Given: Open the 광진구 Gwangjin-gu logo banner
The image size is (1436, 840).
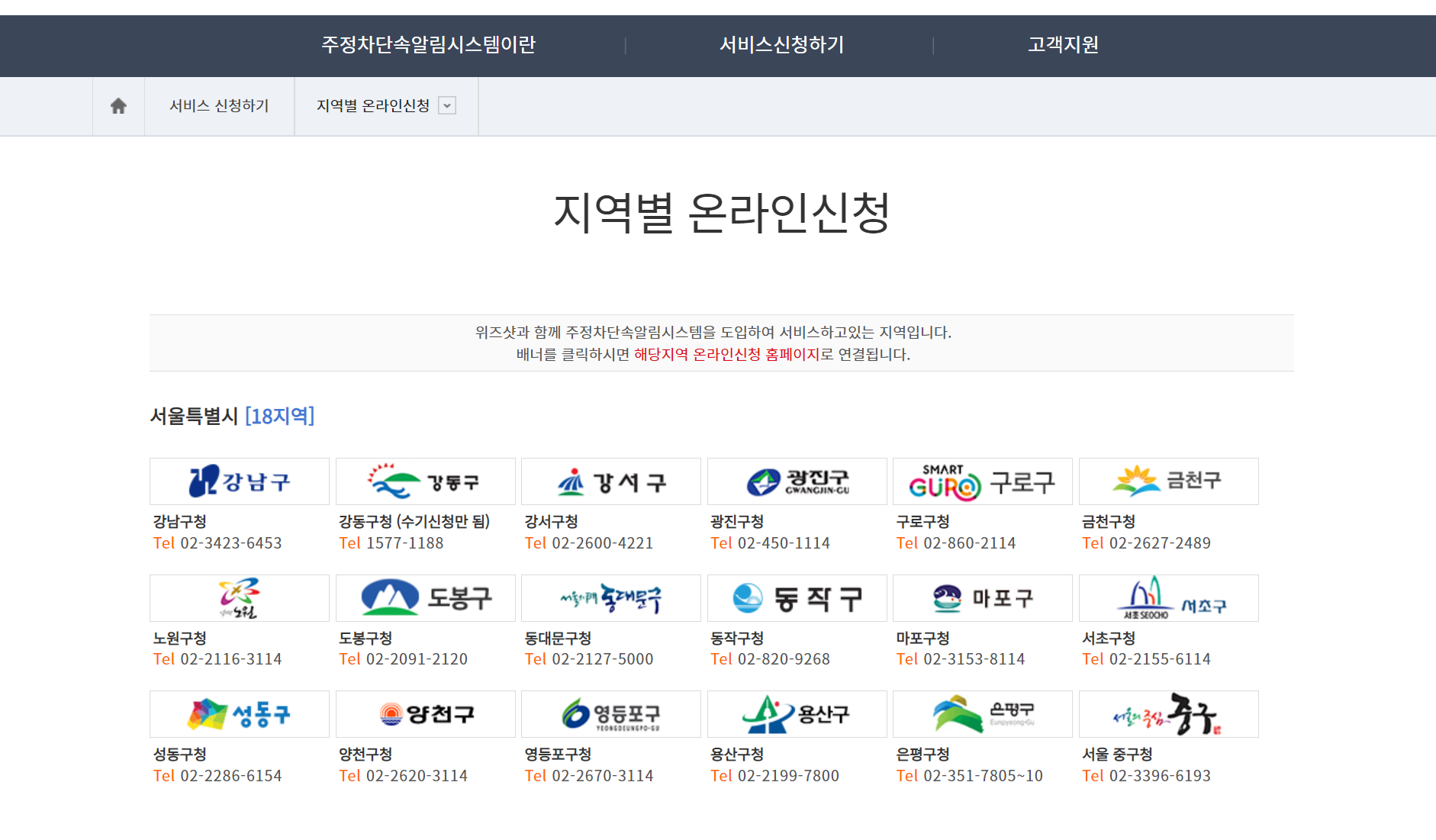Looking at the screenshot, I should coord(797,481).
